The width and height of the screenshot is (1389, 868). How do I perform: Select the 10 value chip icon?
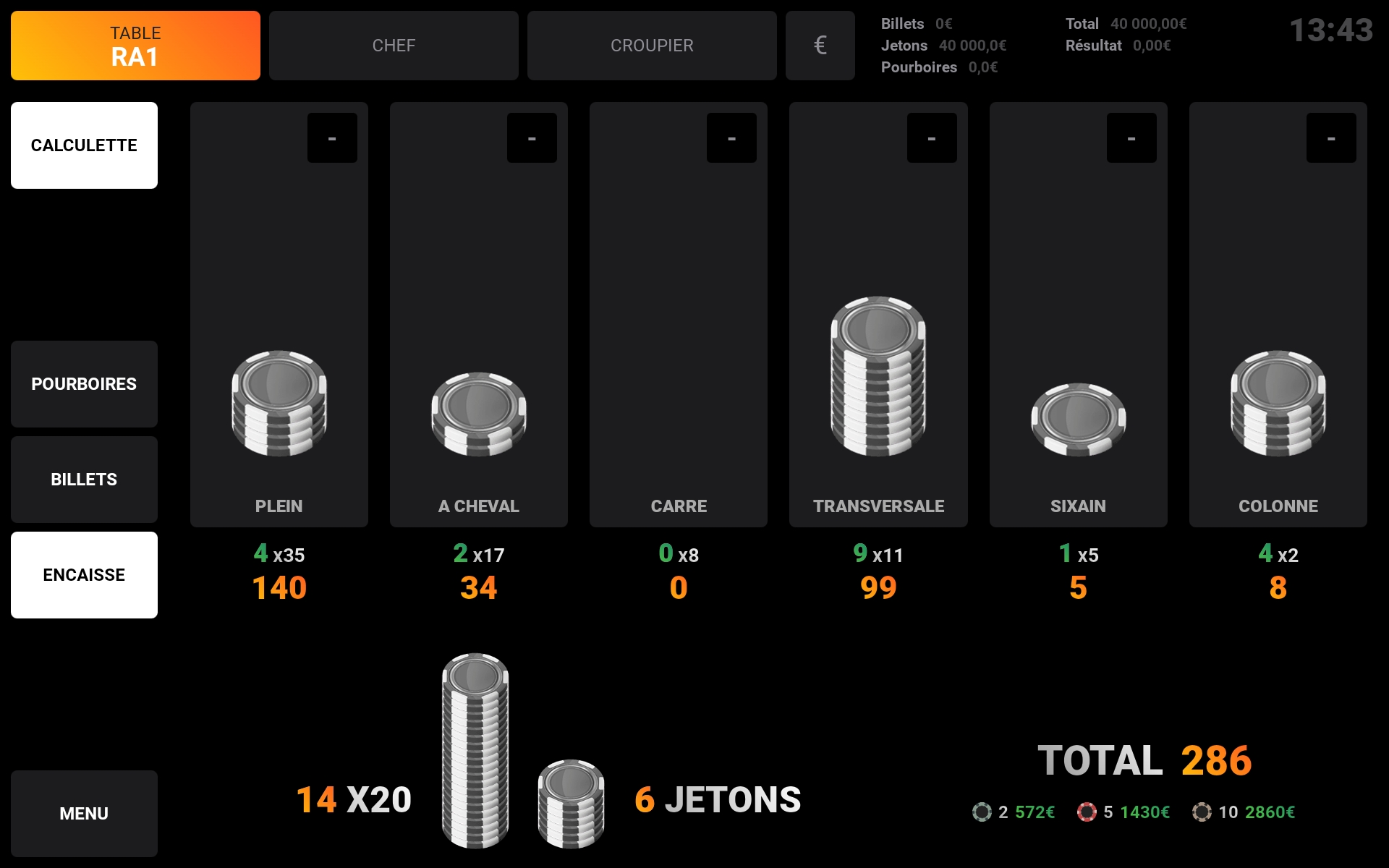tap(1202, 812)
